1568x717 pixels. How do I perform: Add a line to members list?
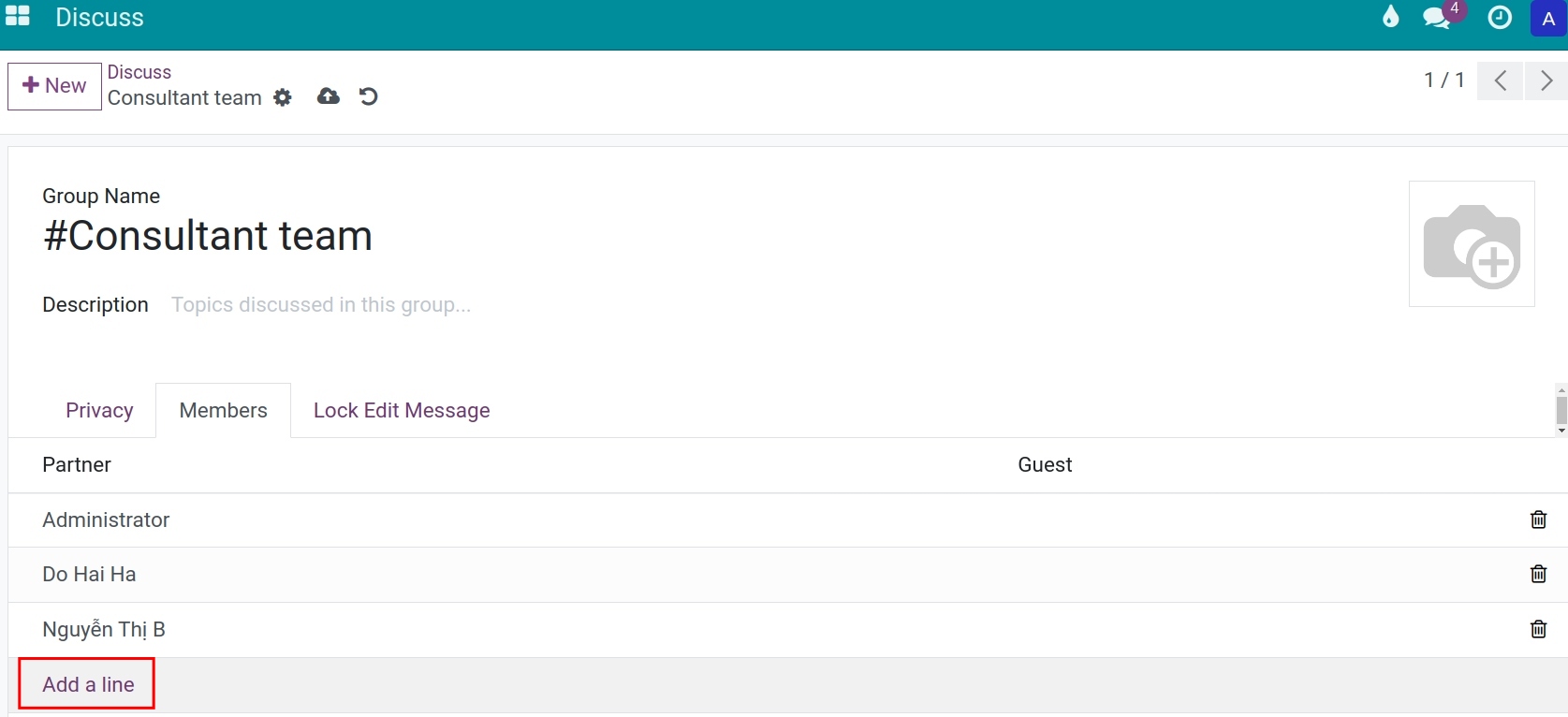coord(88,684)
